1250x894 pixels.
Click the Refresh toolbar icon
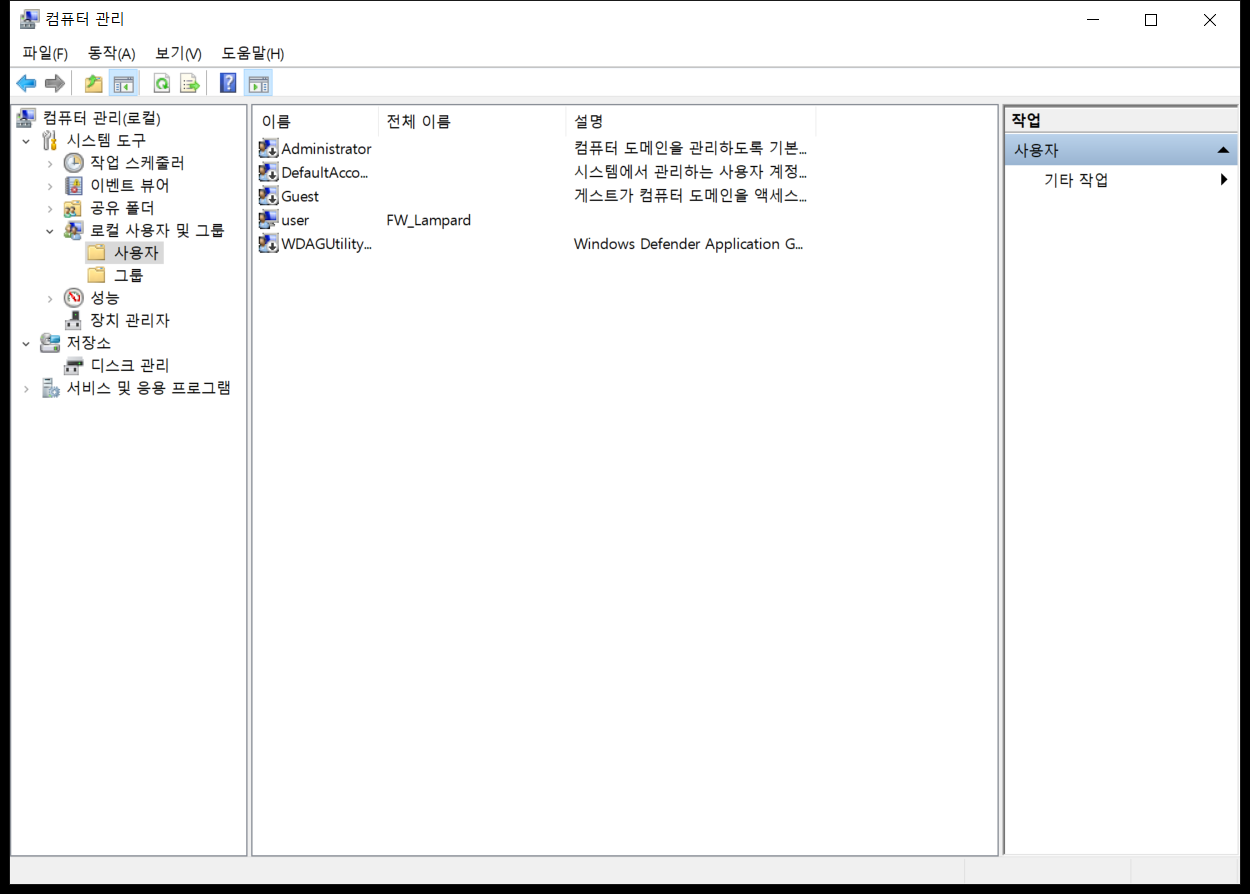(x=161, y=84)
